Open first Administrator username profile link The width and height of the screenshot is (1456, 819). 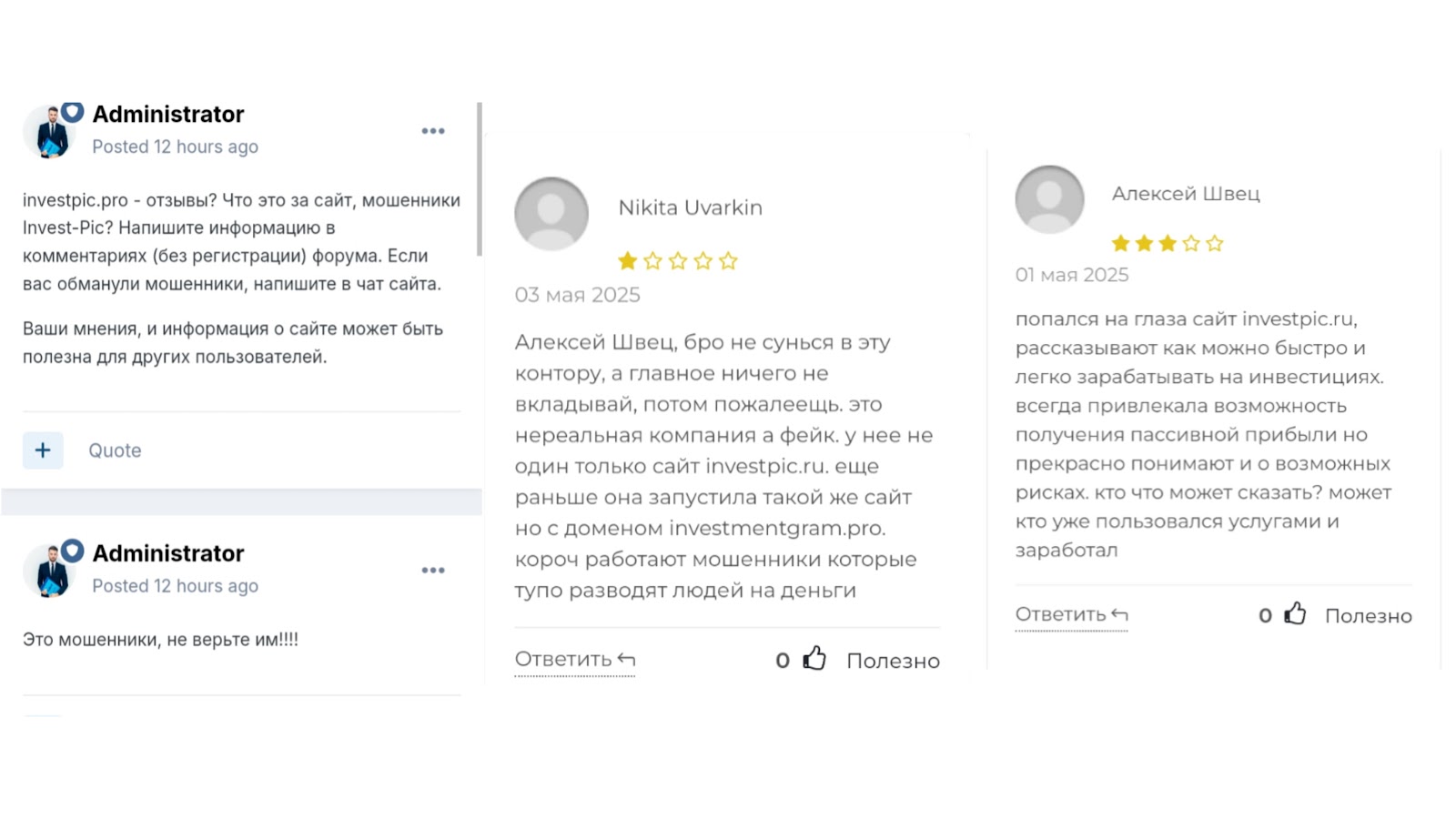pyautogui.click(x=168, y=115)
